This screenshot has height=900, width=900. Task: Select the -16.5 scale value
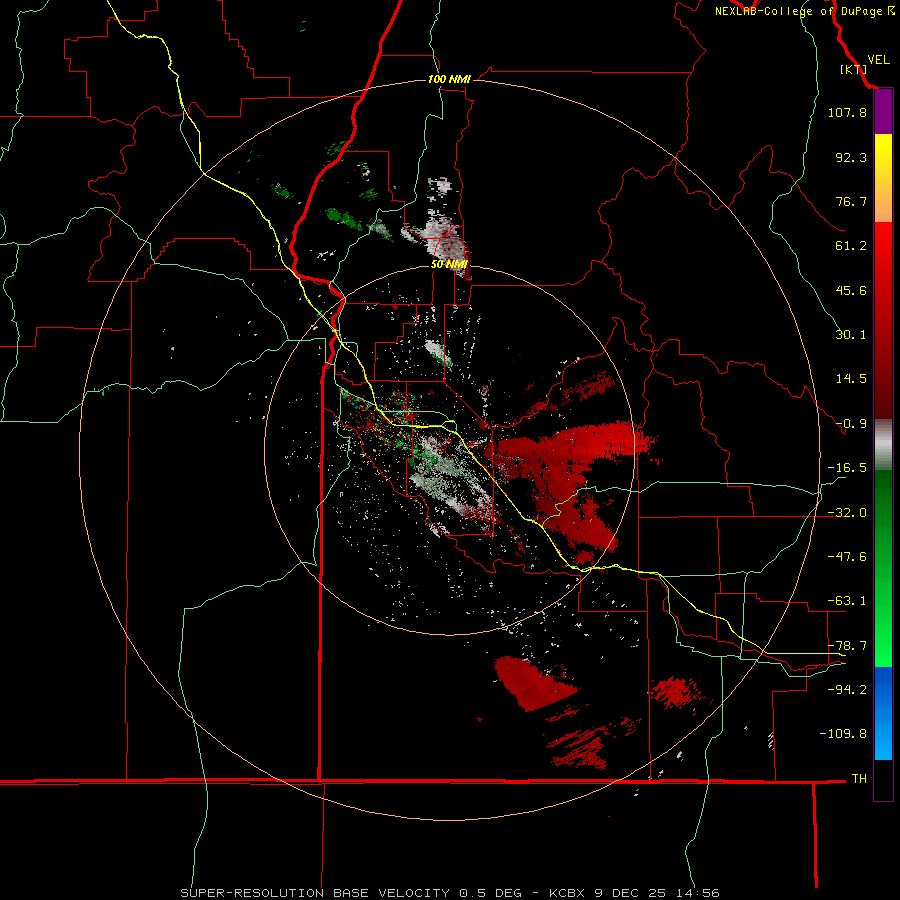(x=847, y=468)
